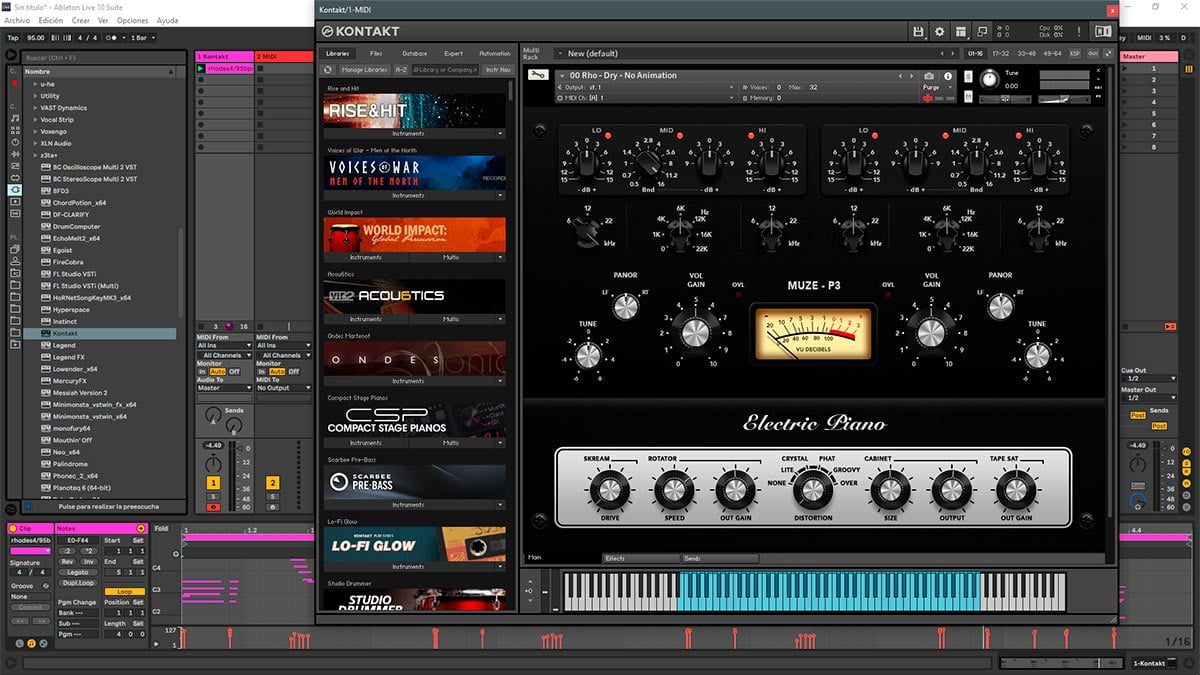Open track 1 MIDI From dropdown

point(225,346)
